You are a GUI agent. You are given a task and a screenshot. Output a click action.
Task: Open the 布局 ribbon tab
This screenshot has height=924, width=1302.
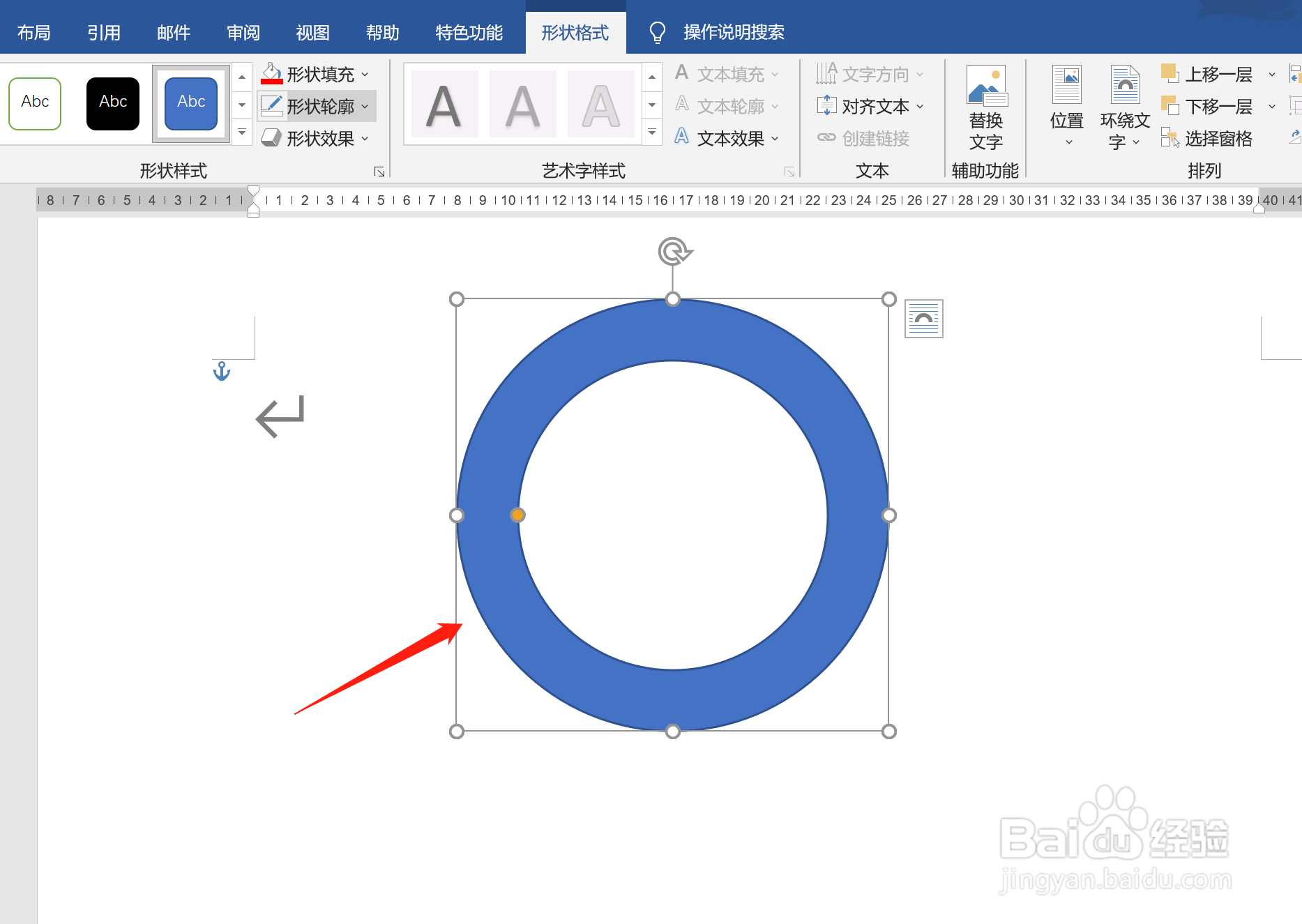pos(34,33)
